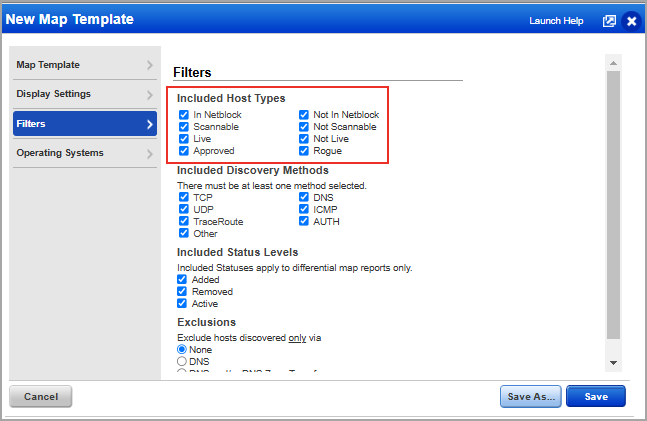Close the New Map Template dialog

coord(631,21)
